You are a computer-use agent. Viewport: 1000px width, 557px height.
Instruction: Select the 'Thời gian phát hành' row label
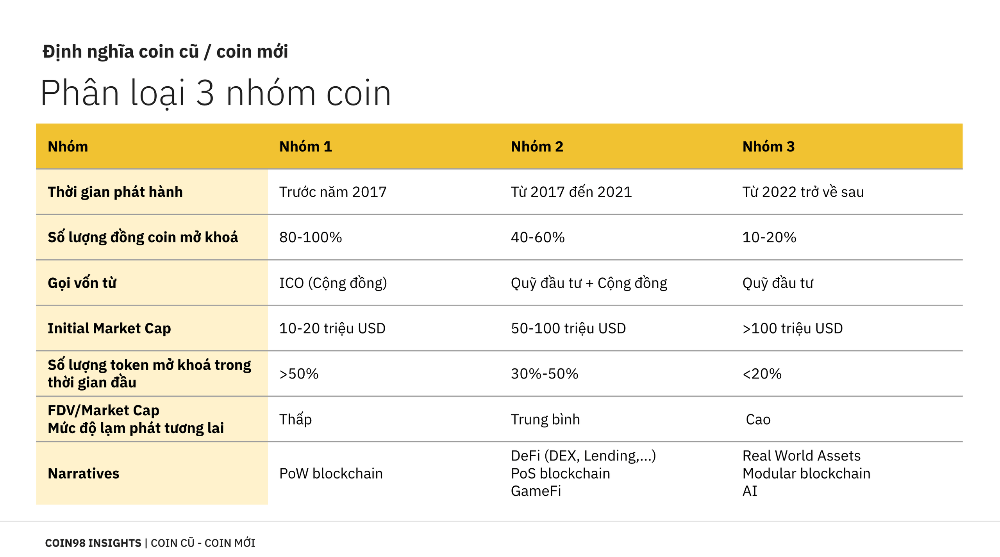pyautogui.click(x=115, y=192)
